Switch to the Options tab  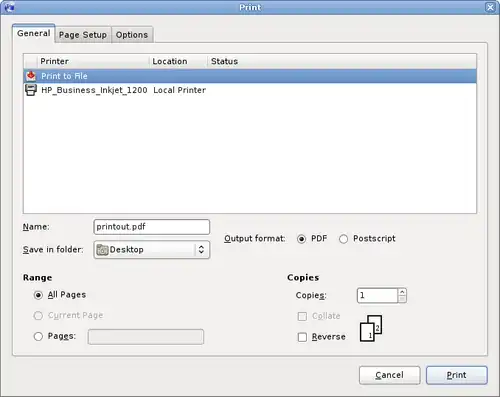(x=132, y=35)
